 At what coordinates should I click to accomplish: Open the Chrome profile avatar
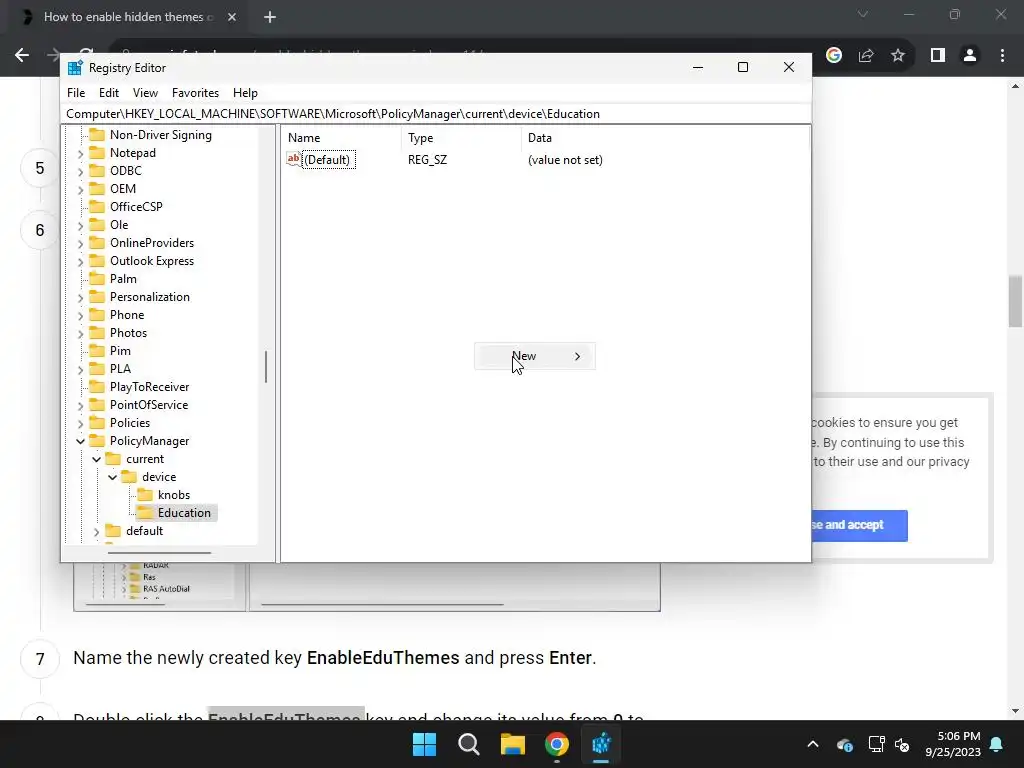click(x=970, y=56)
